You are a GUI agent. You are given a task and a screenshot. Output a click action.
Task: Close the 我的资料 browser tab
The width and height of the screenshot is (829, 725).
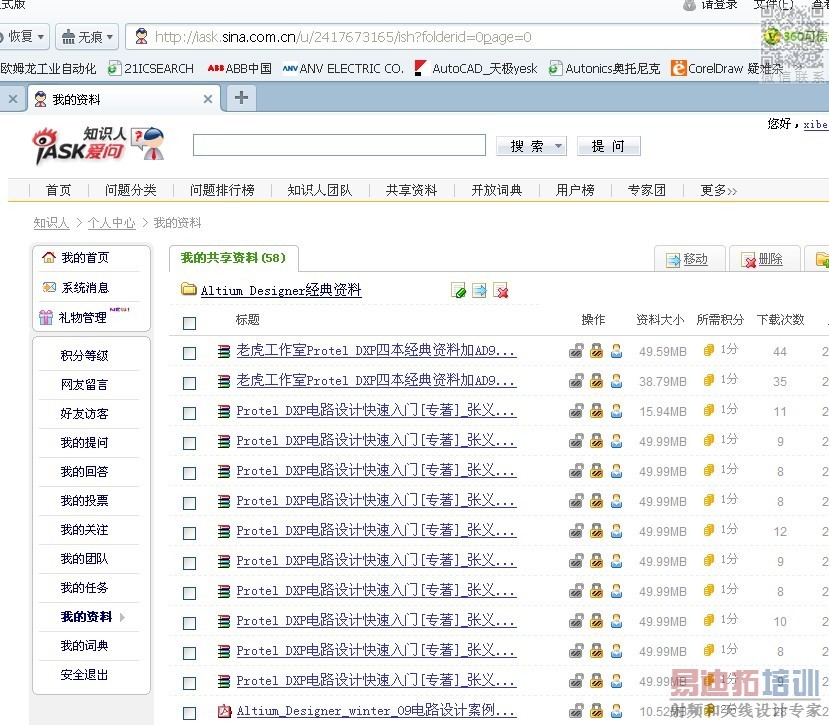[208, 99]
